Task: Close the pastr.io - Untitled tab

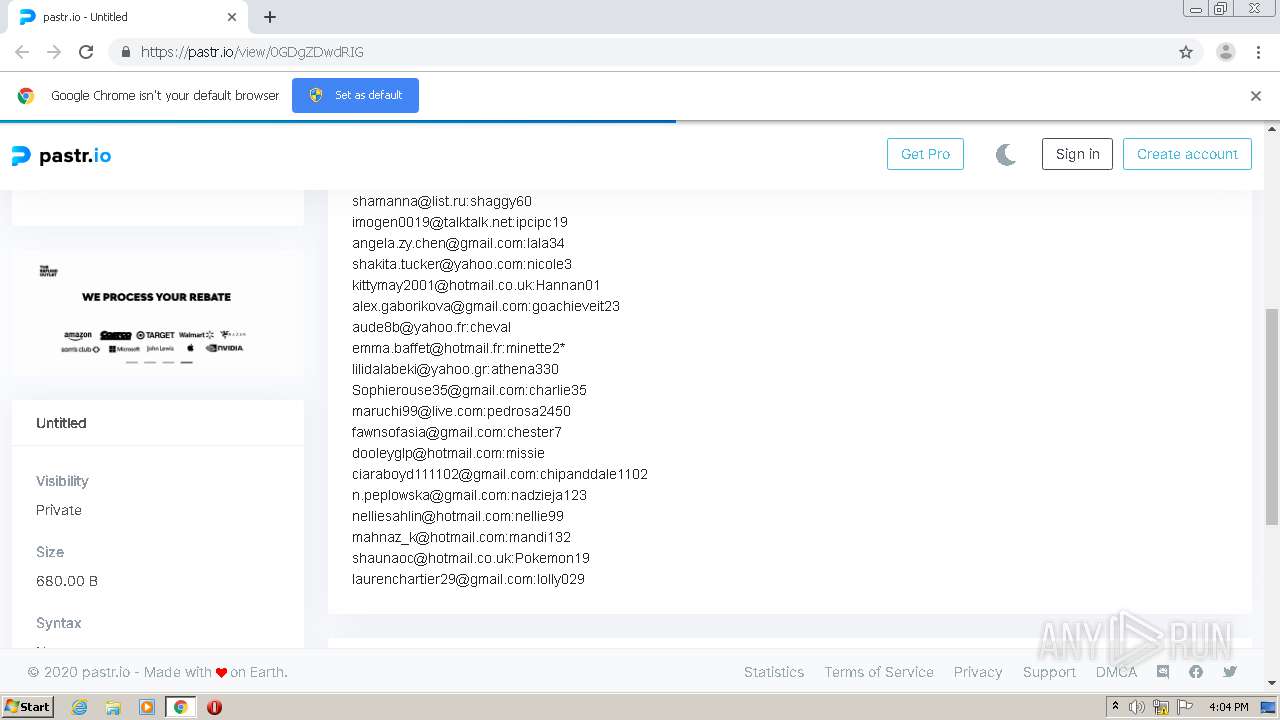Action: [x=232, y=17]
